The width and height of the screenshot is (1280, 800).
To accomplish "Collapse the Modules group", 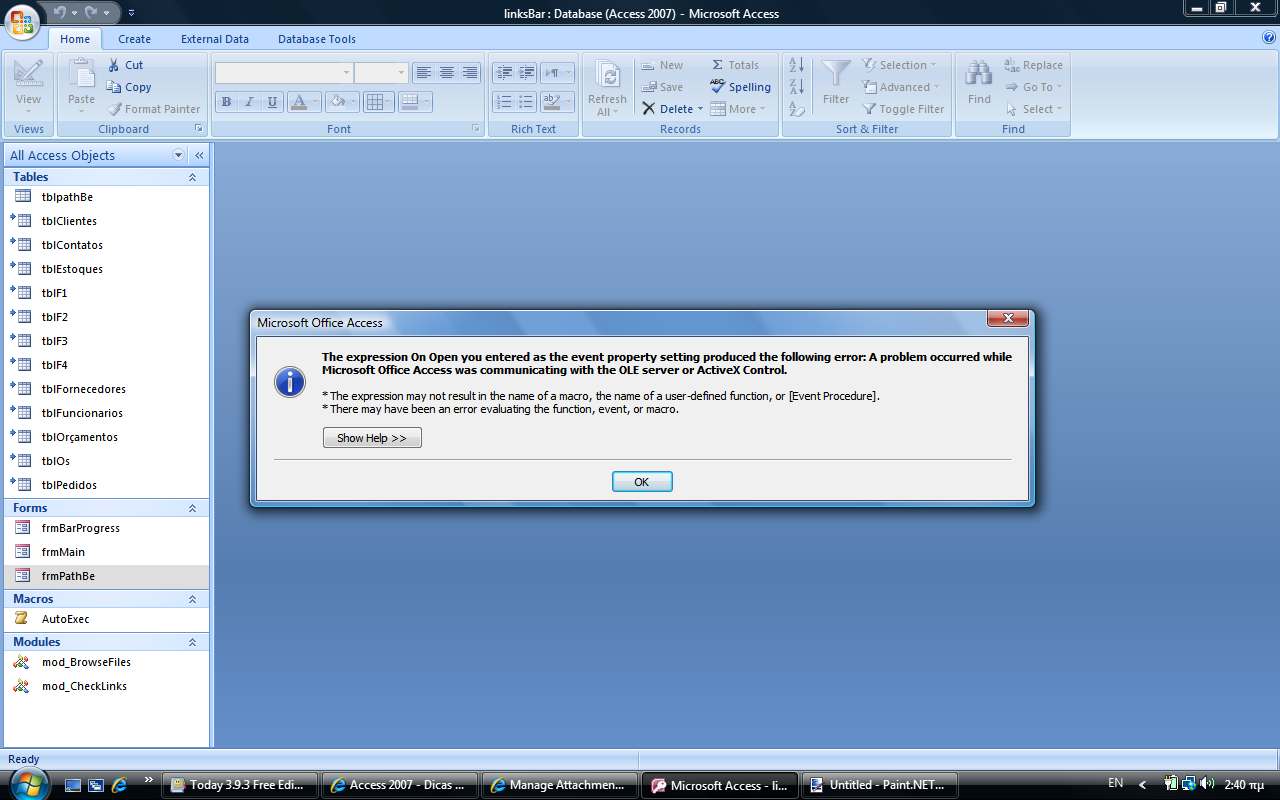I will [192, 642].
